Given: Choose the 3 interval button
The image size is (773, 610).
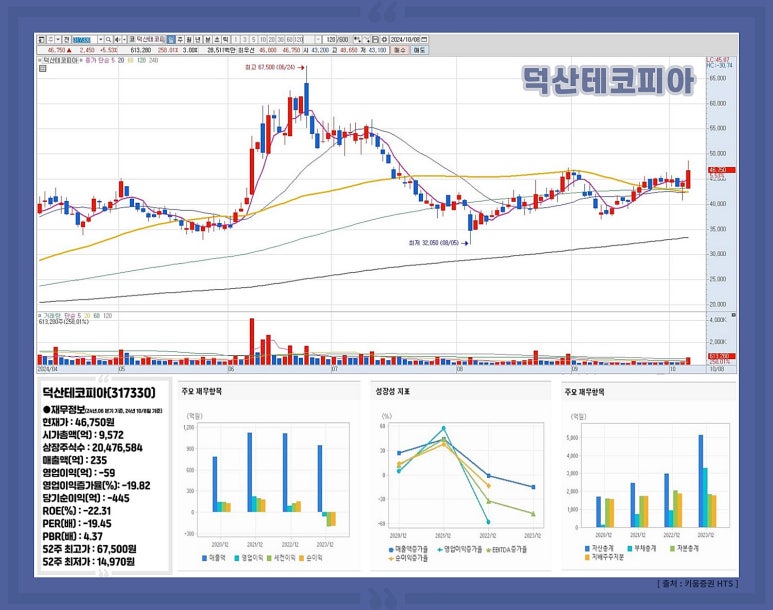Looking at the screenshot, I should pyautogui.click(x=245, y=39).
